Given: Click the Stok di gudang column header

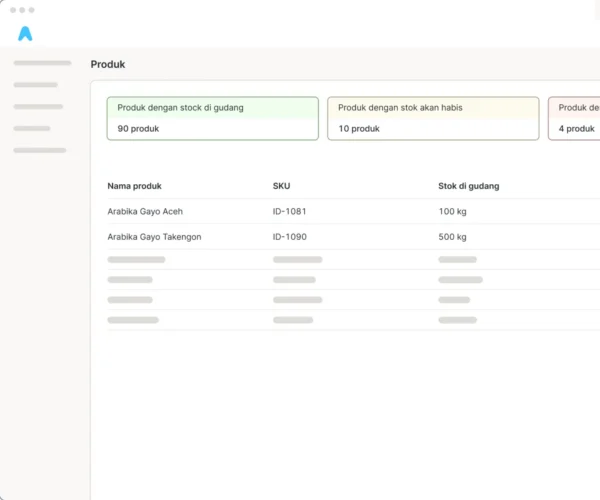Looking at the screenshot, I should 469,186.
